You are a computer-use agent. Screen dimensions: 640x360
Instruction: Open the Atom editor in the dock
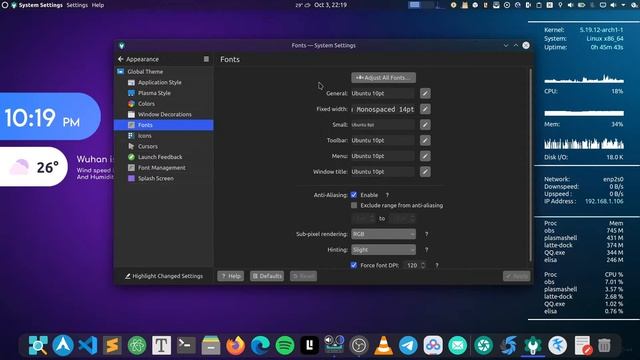point(137,346)
